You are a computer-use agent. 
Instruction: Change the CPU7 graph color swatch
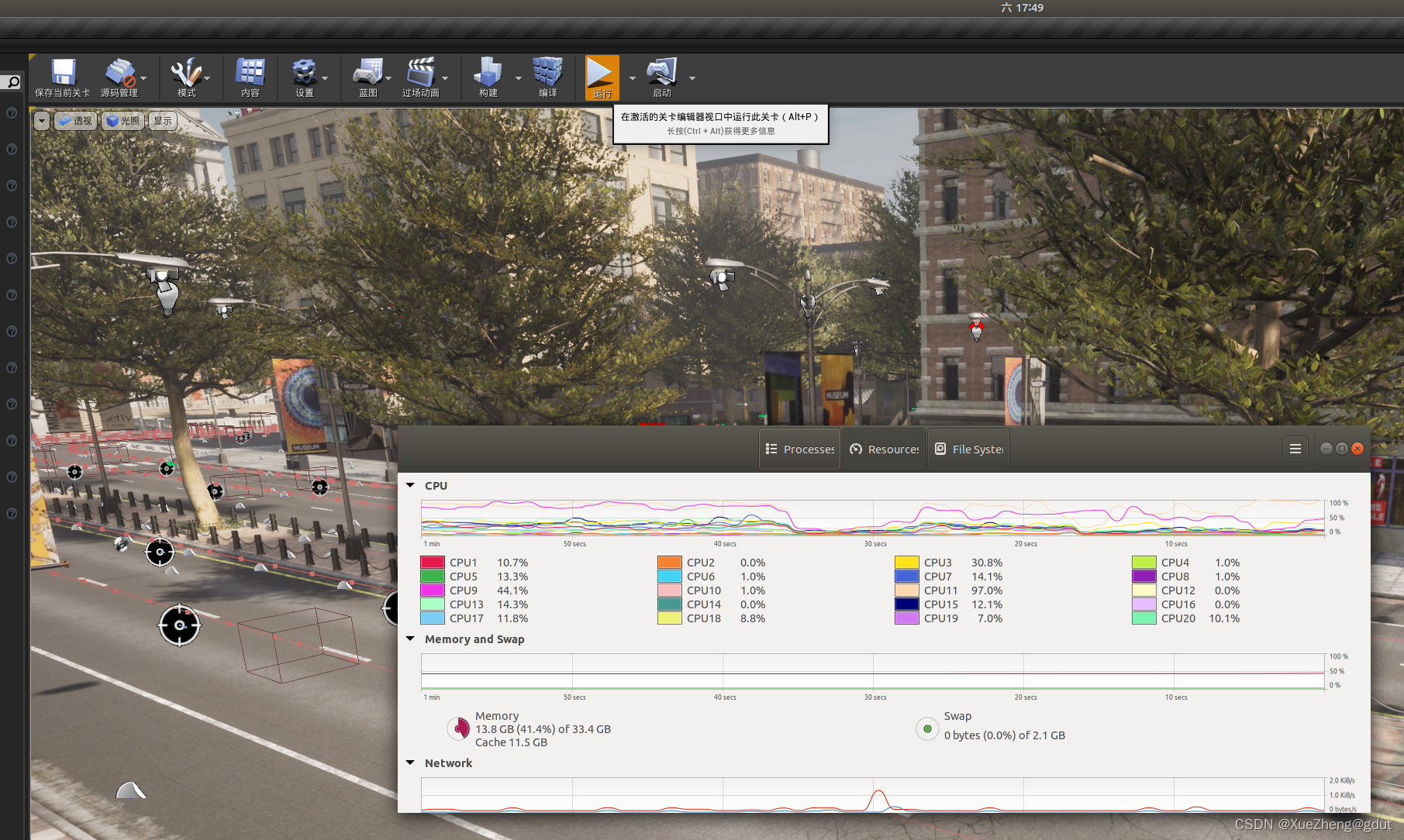(907, 577)
